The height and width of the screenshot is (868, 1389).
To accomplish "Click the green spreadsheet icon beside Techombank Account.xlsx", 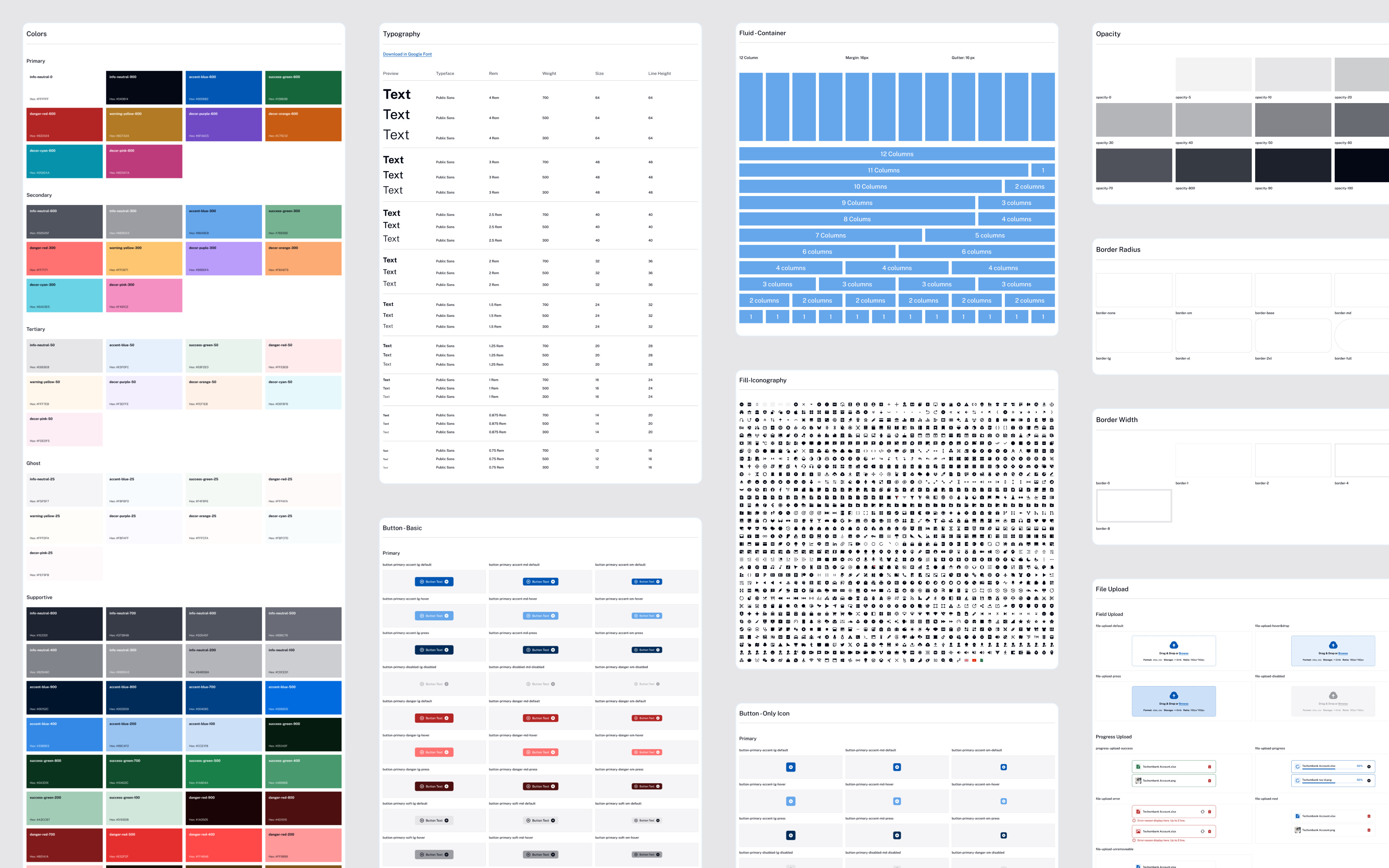I will point(1138,767).
